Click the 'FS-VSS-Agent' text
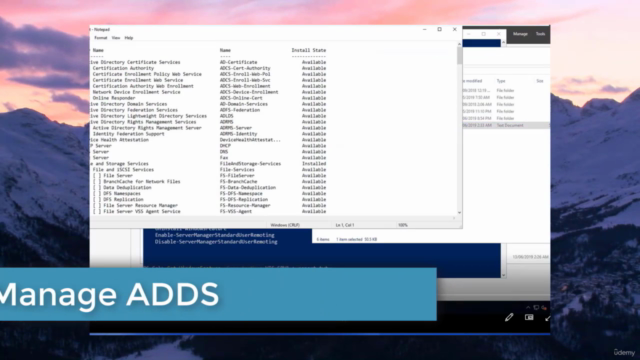The width and height of the screenshot is (640, 360). (x=236, y=211)
